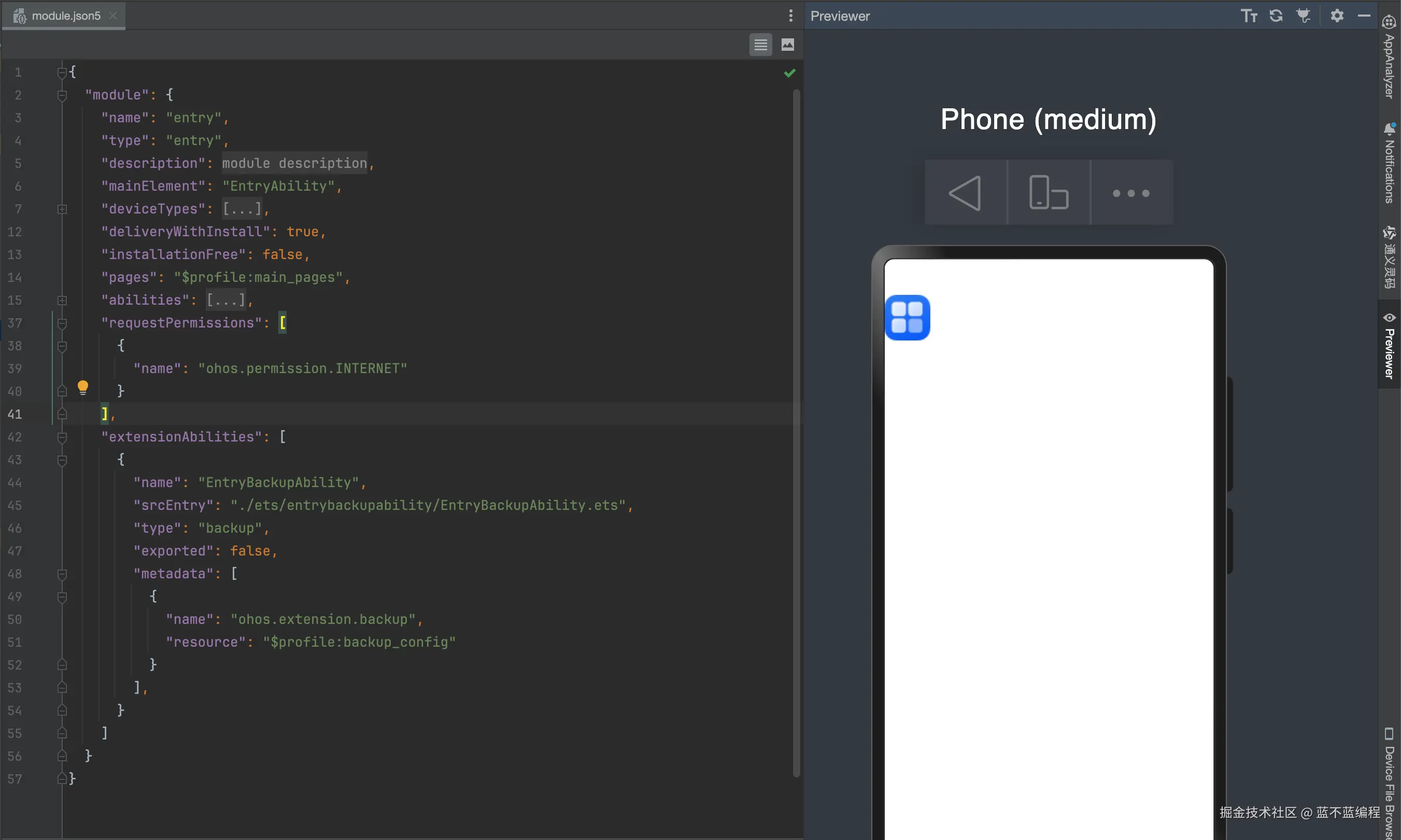Refresh the Previewer with the reload icon
The image size is (1401, 840).
pyautogui.click(x=1276, y=16)
